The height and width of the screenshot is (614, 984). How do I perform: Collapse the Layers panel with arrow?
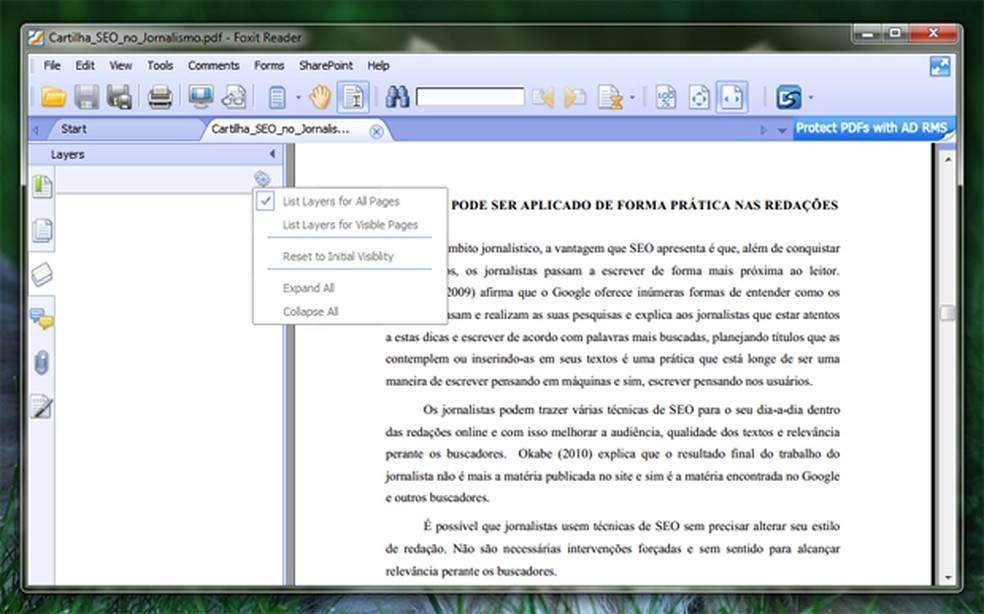272,155
